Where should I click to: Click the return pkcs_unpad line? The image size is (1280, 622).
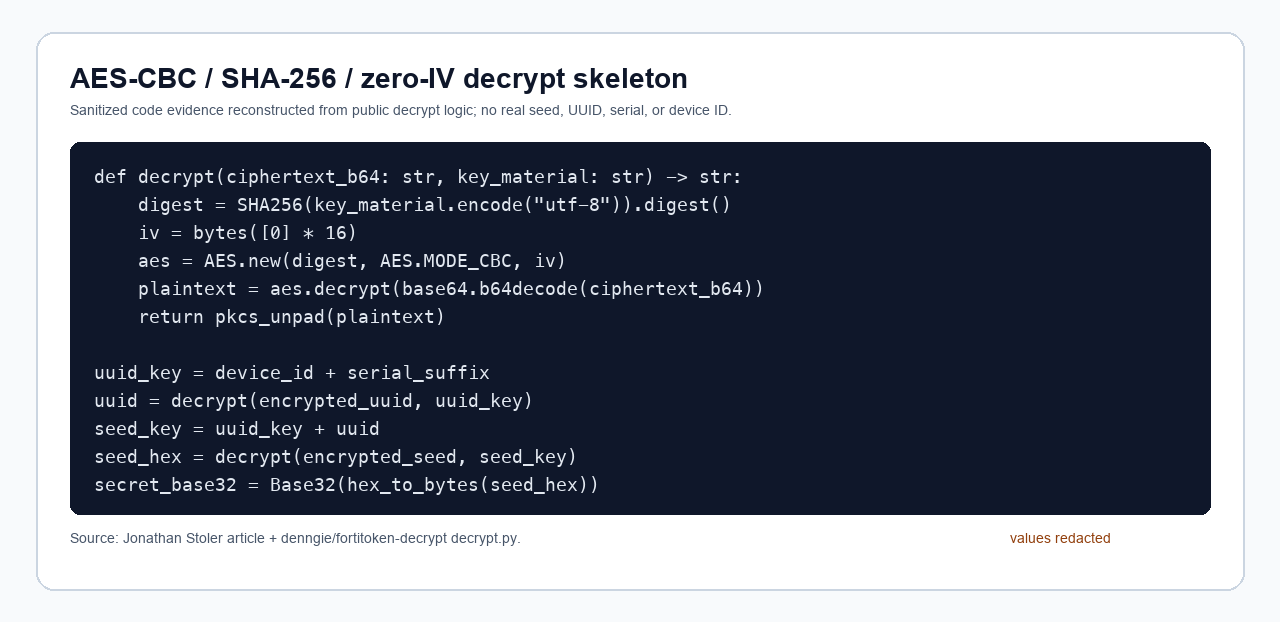[x=292, y=317]
